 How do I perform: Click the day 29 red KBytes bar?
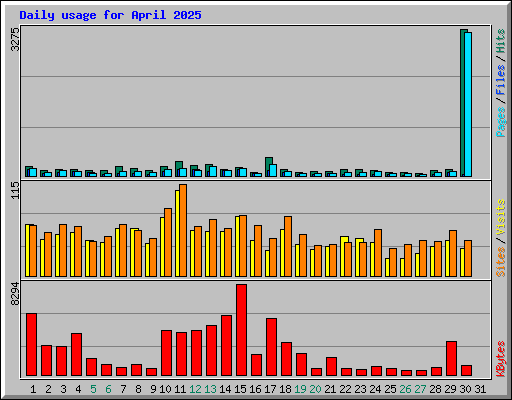451,358
